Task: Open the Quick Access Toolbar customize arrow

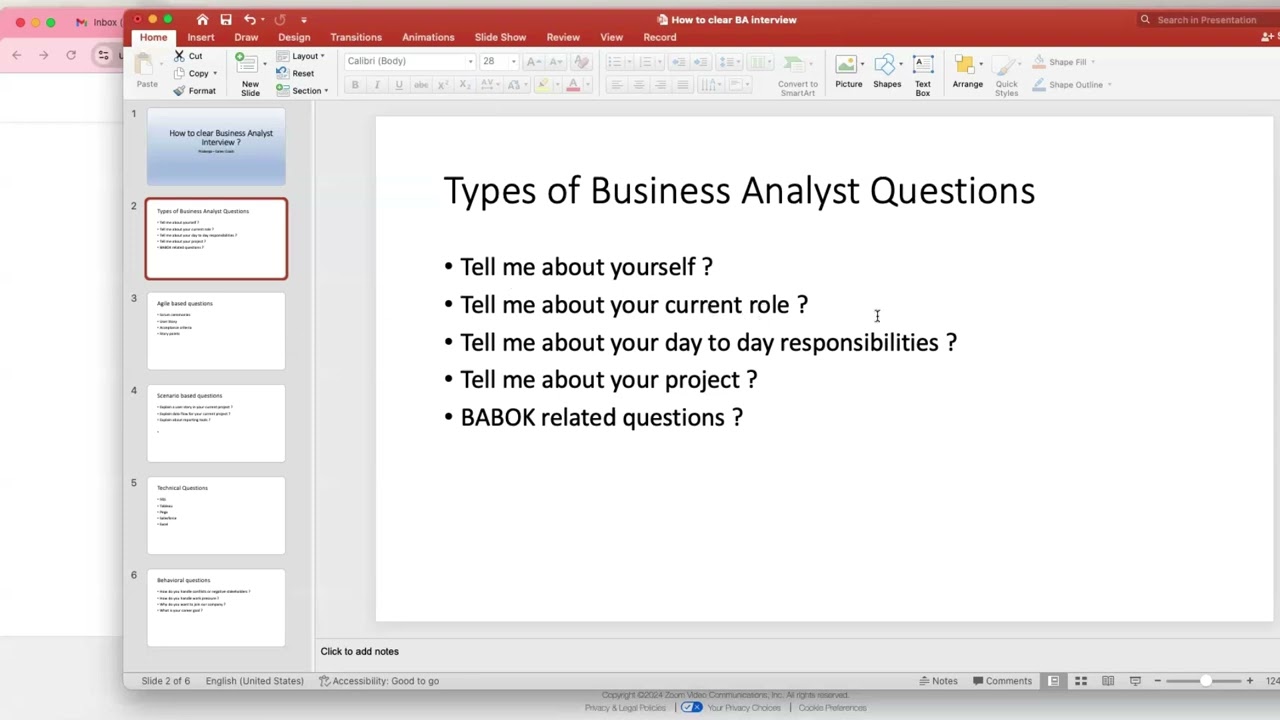Action: coord(304,20)
